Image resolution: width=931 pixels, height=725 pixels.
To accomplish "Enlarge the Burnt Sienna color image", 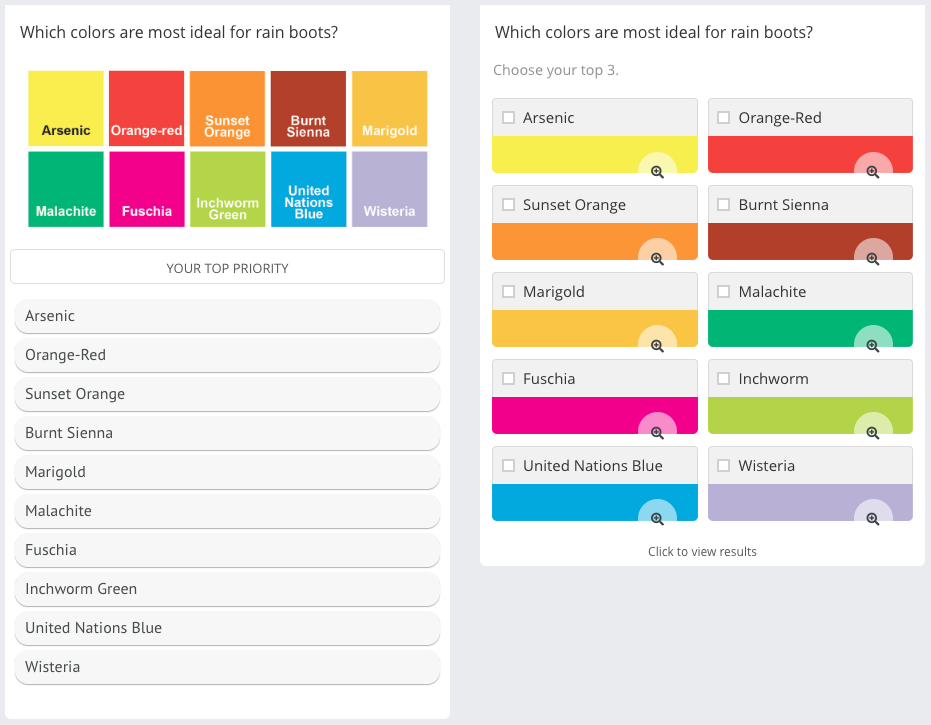I will [873, 259].
